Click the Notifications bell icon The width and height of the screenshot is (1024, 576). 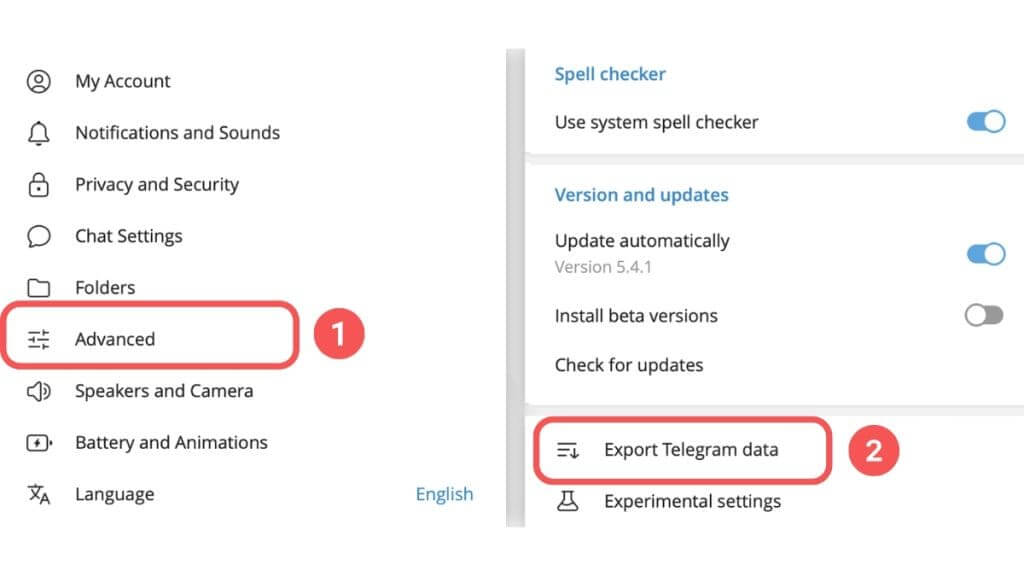pos(39,133)
